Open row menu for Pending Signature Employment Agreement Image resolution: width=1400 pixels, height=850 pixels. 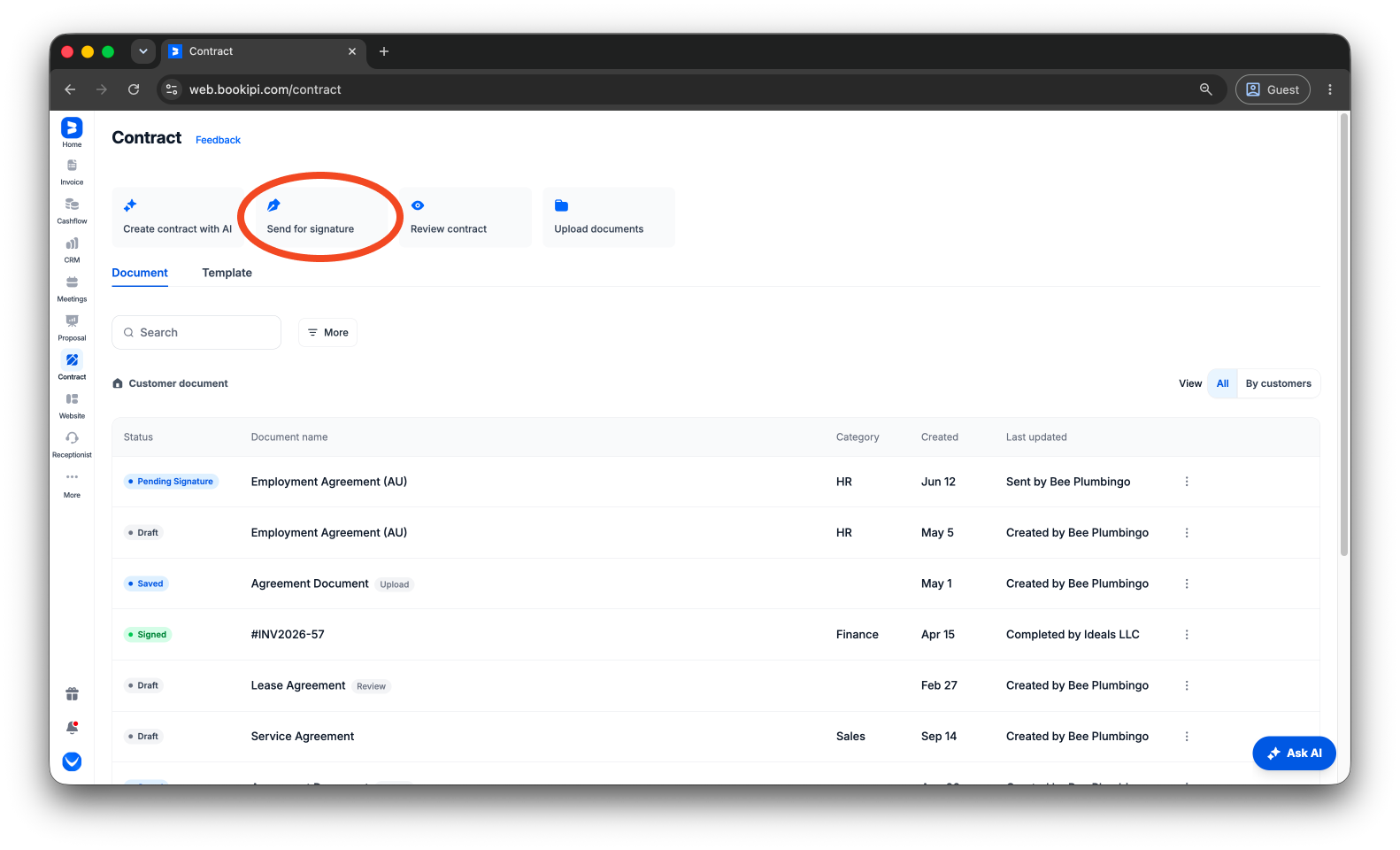click(x=1187, y=482)
